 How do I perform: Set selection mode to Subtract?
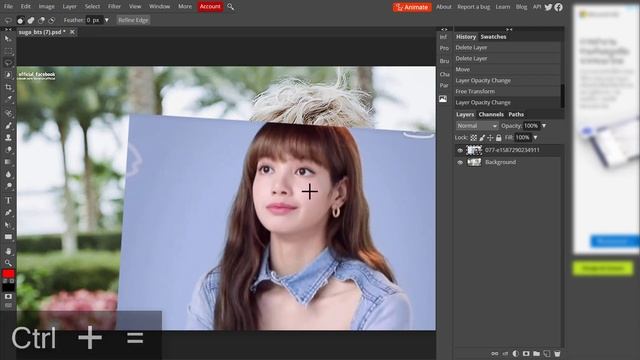[41, 20]
